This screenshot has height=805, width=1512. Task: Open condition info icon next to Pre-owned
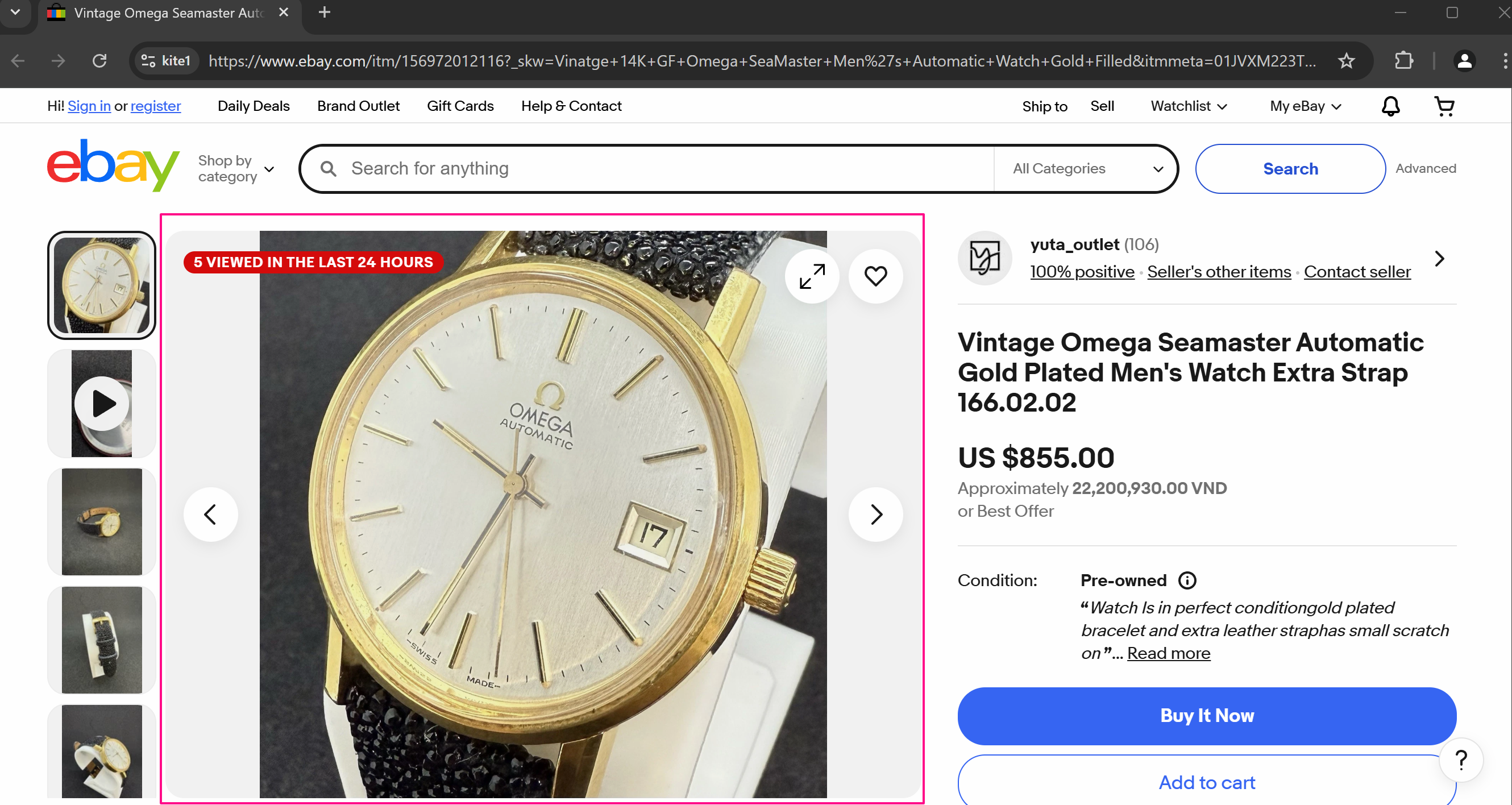pyautogui.click(x=1187, y=580)
